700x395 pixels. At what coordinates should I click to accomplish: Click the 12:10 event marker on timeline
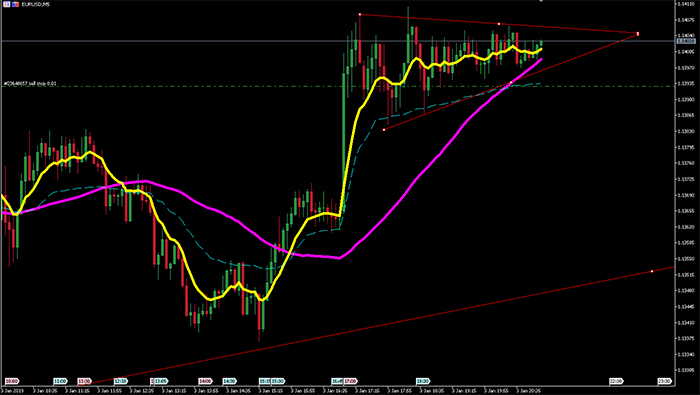121,381
